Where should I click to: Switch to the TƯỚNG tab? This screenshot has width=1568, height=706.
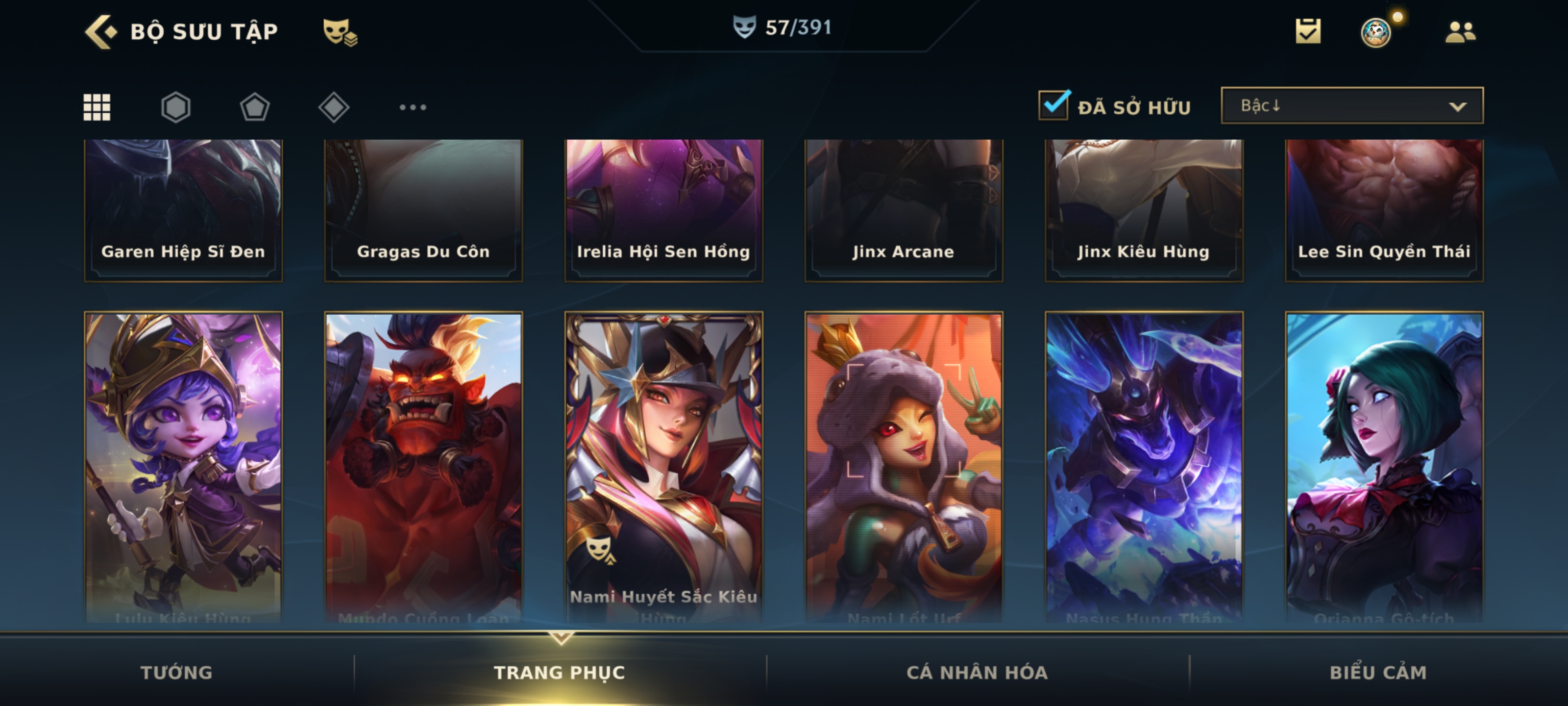click(x=176, y=672)
